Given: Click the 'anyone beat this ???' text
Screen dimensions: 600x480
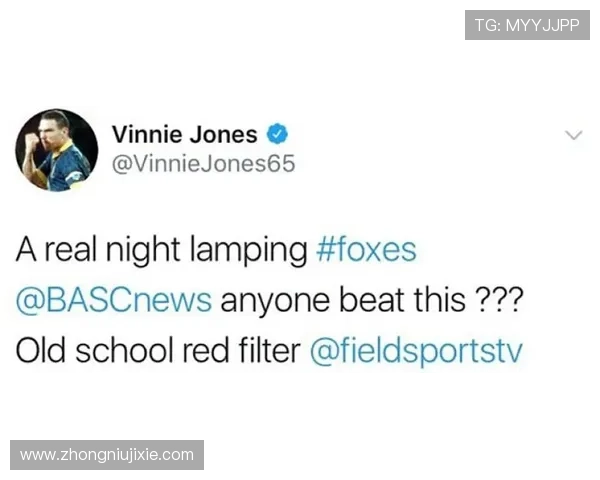Looking at the screenshot, I should pos(371,301).
